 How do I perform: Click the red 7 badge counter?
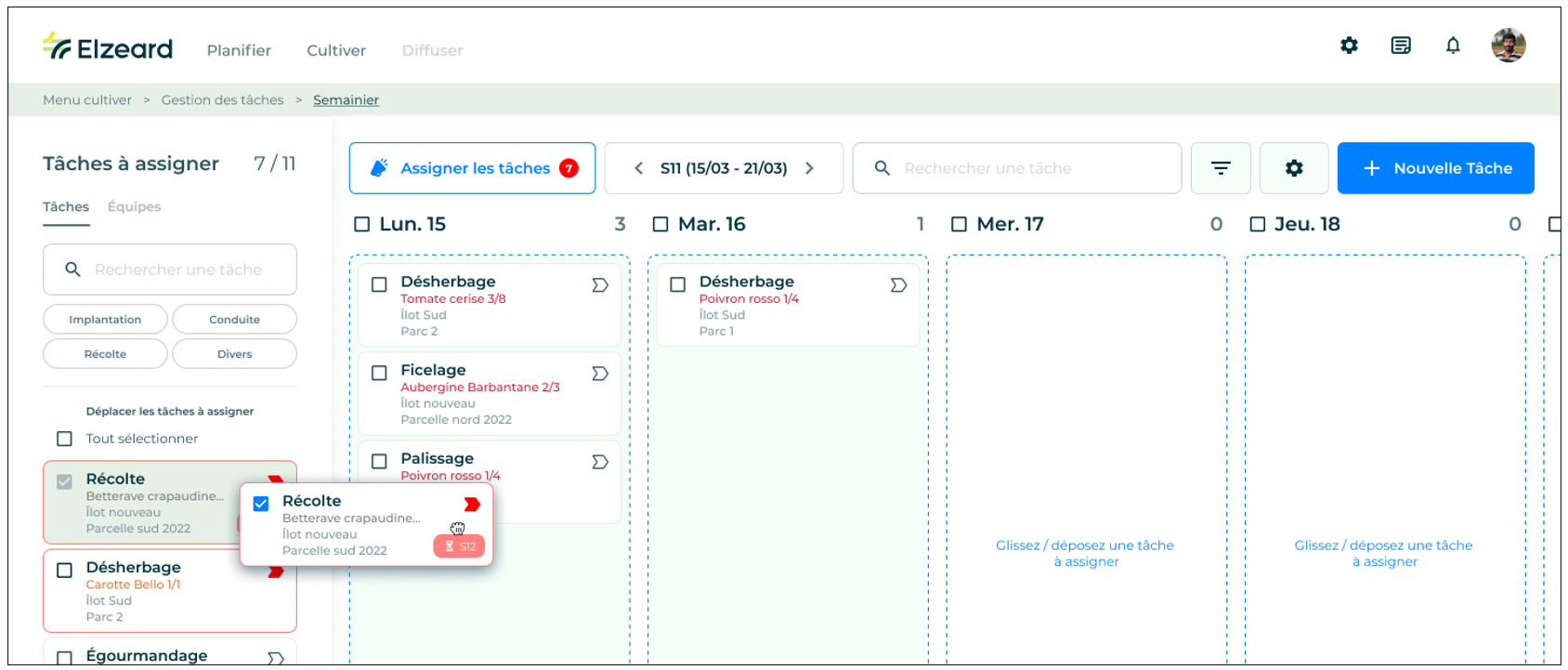568,168
